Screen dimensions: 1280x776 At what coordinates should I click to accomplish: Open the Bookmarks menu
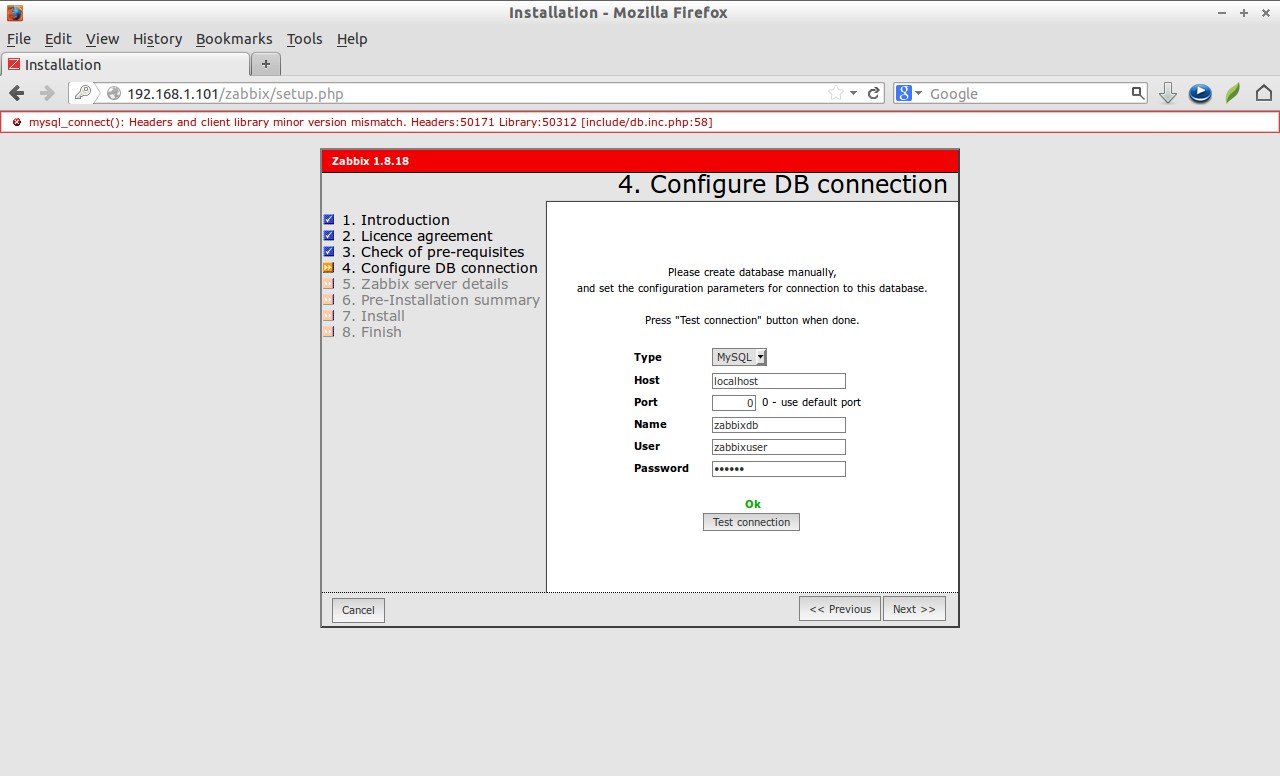tap(234, 39)
